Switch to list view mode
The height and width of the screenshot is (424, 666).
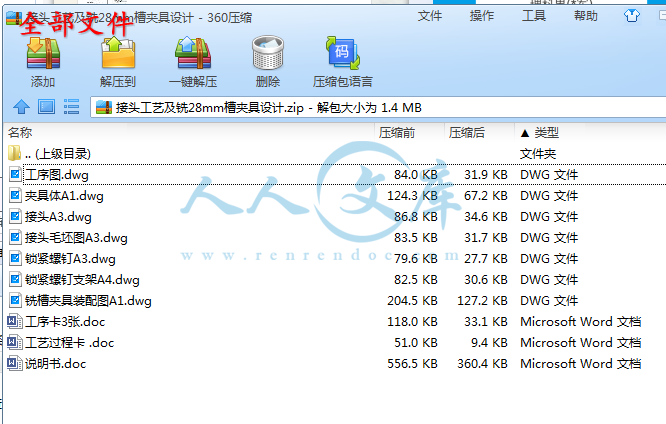tap(71, 107)
